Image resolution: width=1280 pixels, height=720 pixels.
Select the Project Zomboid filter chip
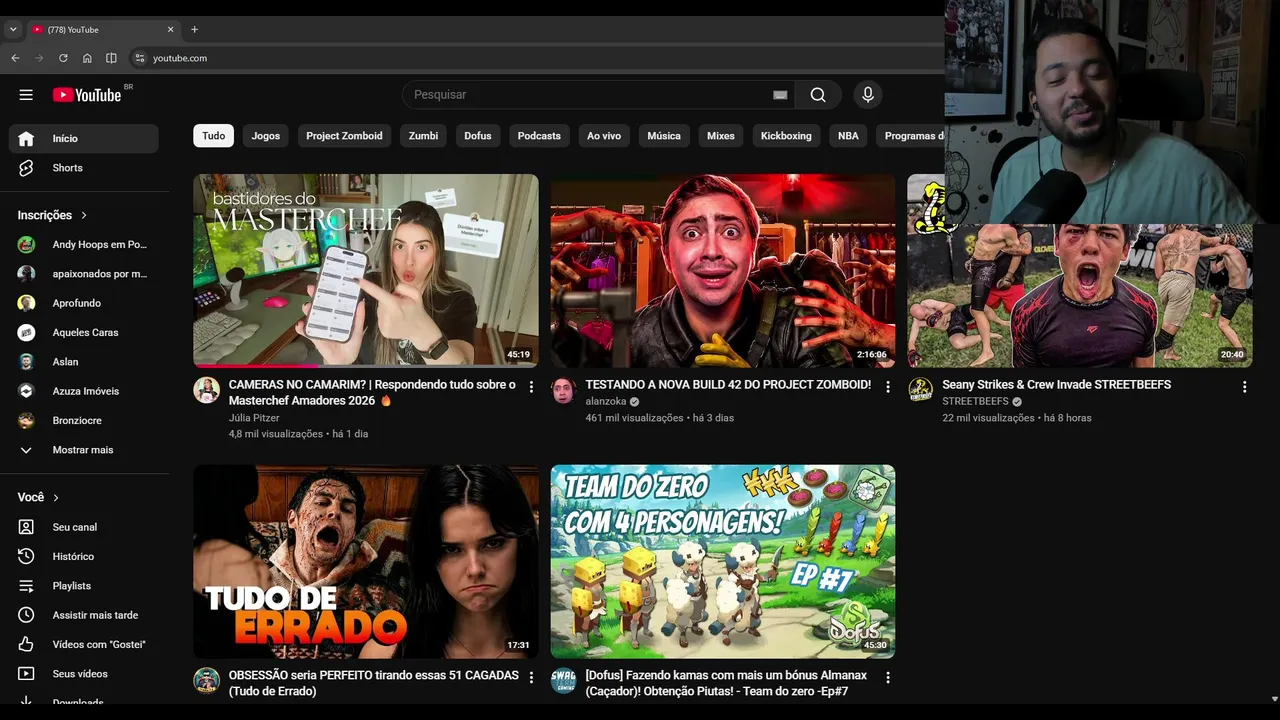344,136
